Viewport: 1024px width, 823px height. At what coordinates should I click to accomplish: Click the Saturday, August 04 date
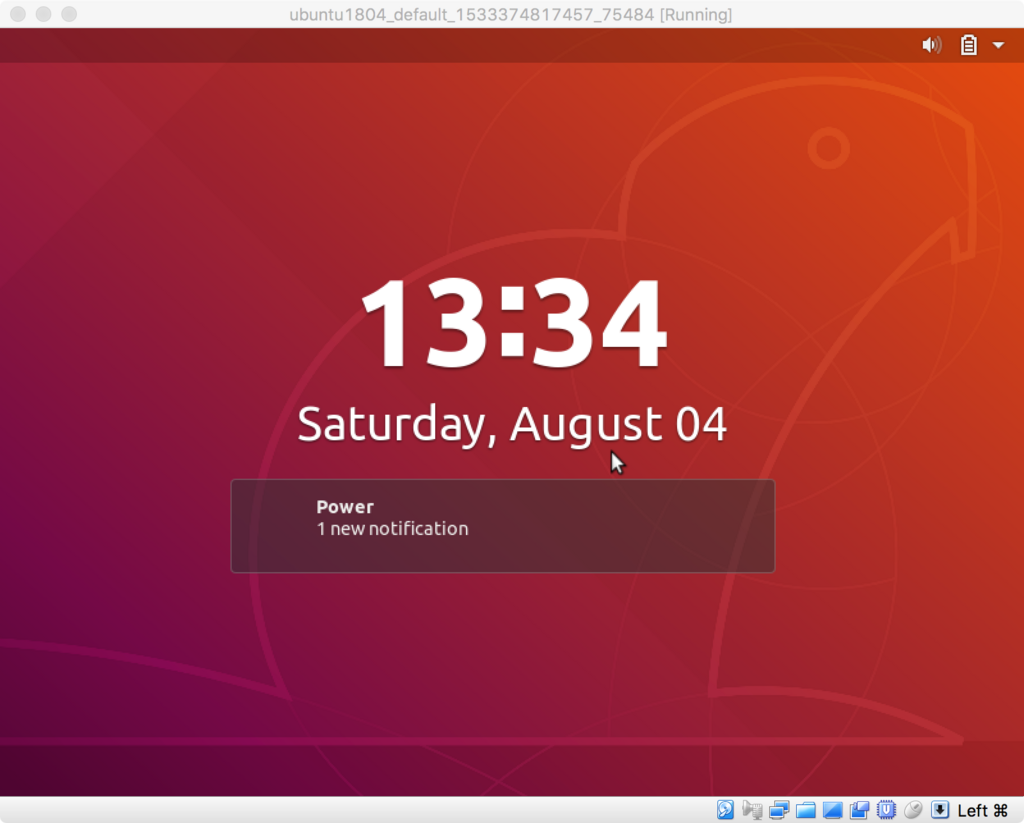click(x=512, y=425)
